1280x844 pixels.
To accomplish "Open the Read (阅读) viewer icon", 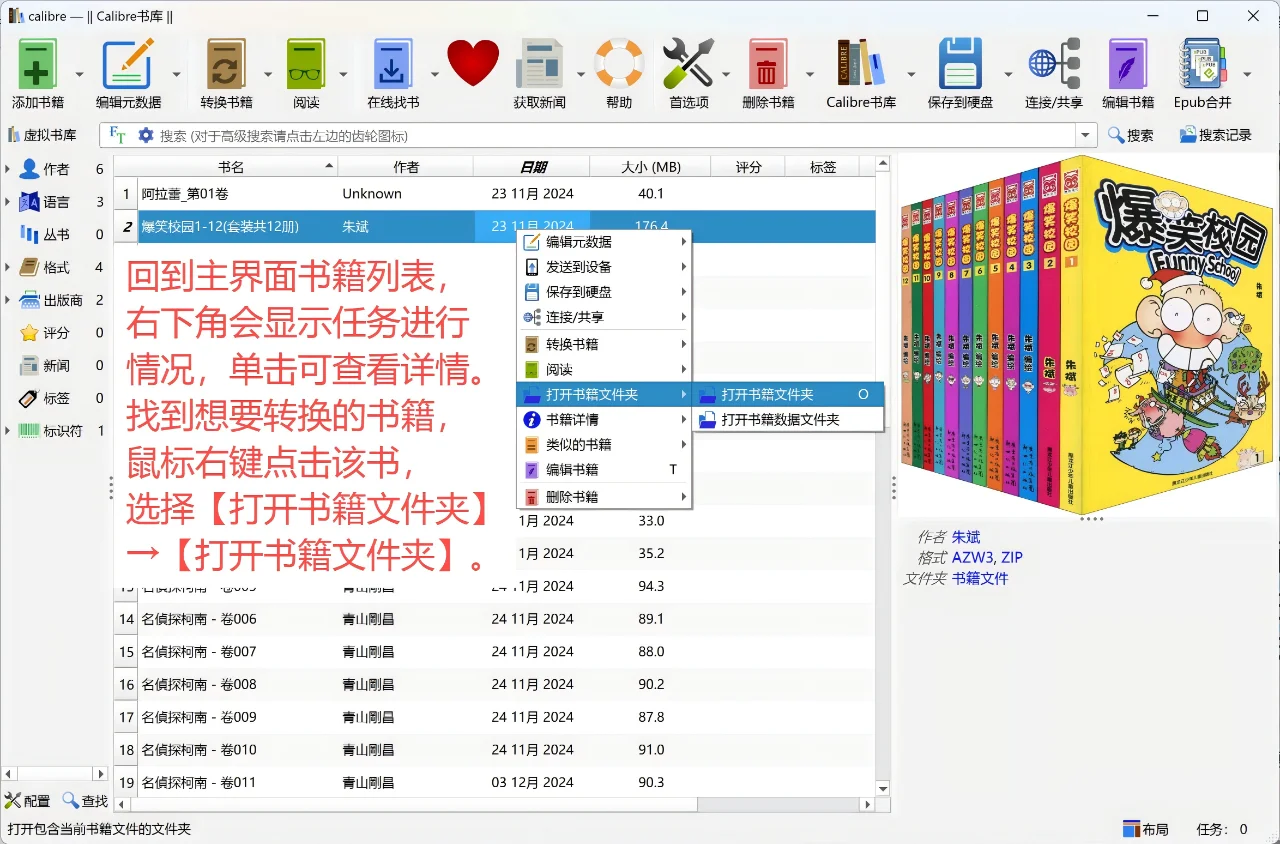I will click(x=306, y=65).
